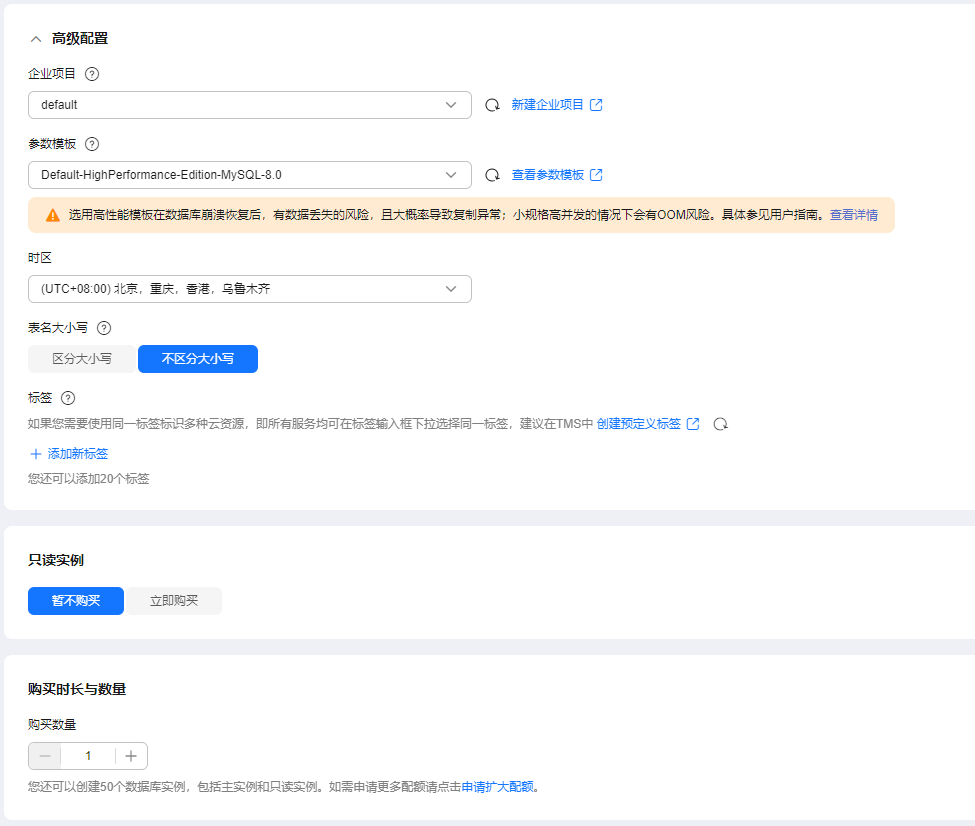Screen dimensions: 975x826
Task: Refresh the parameter template list
Action: click(x=492, y=175)
